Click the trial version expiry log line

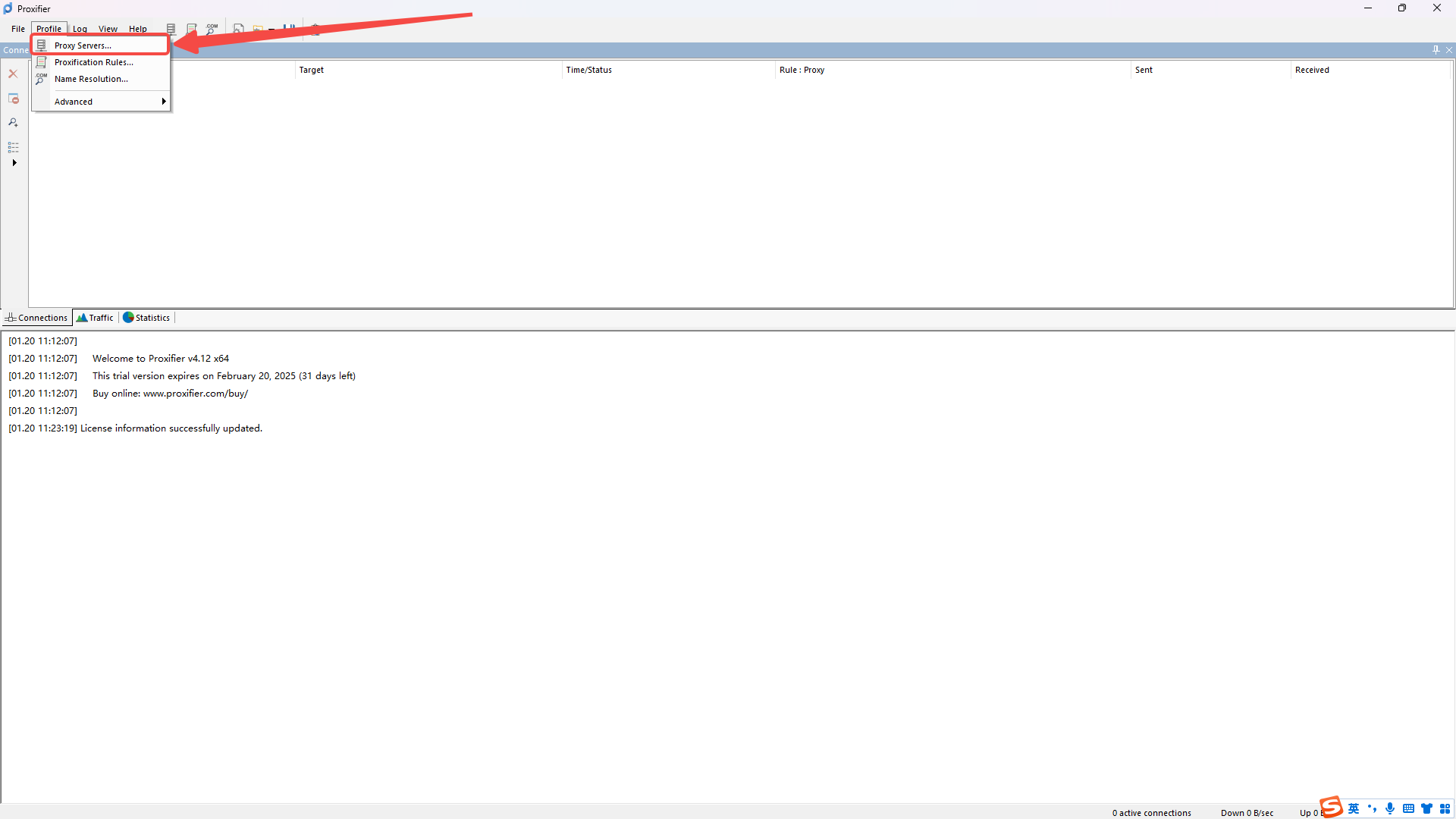coord(224,376)
